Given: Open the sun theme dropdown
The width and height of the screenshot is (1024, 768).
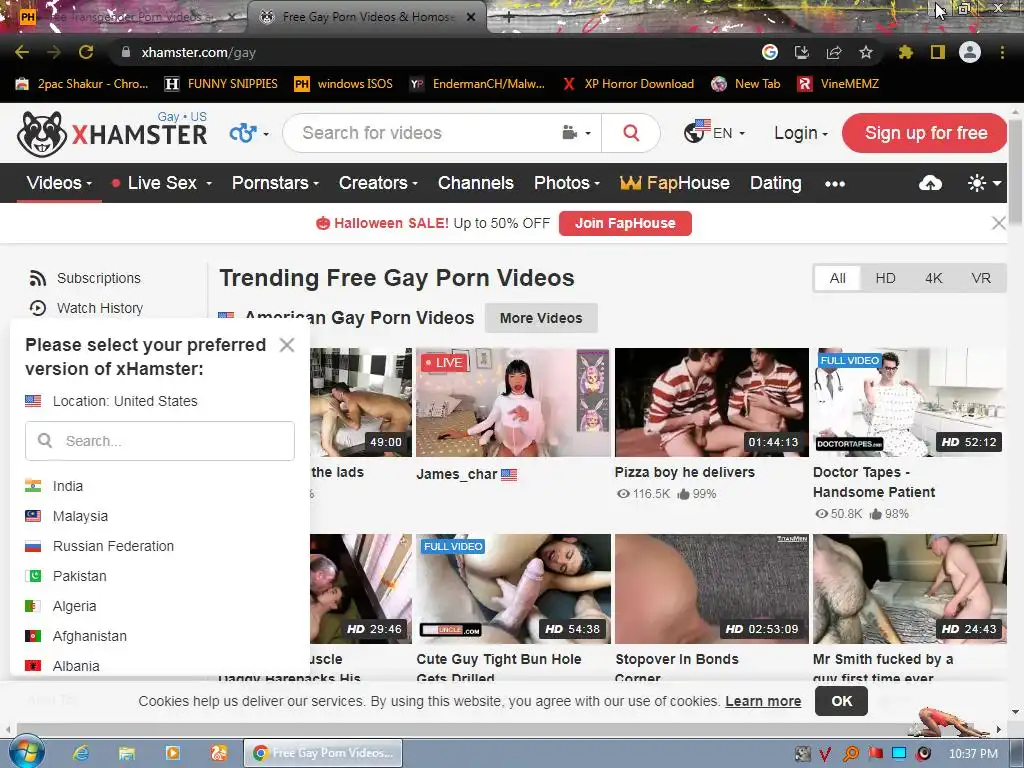Looking at the screenshot, I should 984,184.
